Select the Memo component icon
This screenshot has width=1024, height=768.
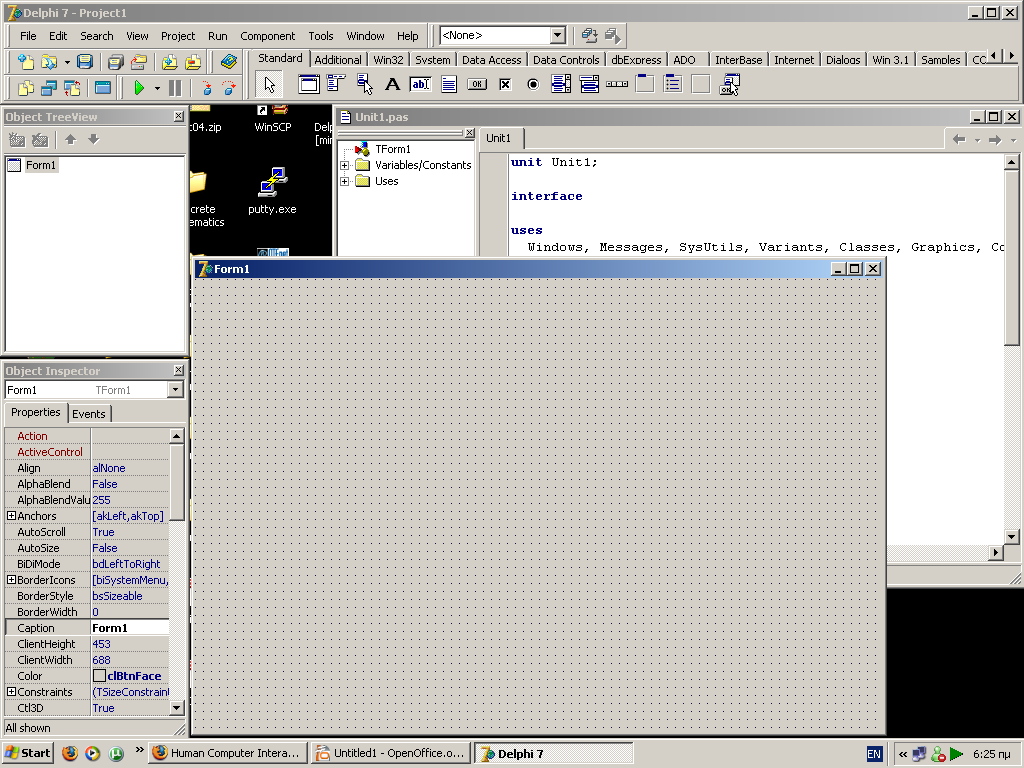pyautogui.click(x=449, y=84)
